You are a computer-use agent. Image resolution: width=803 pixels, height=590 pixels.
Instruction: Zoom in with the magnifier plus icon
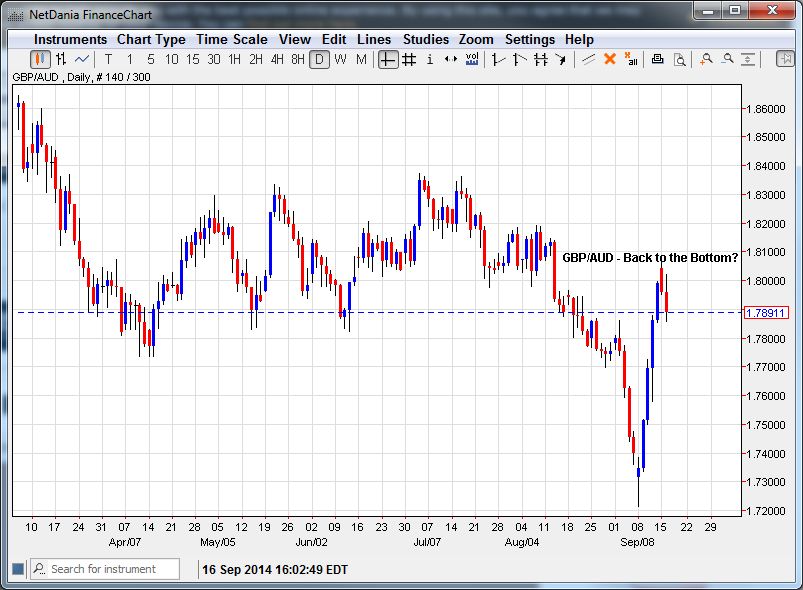(707, 60)
